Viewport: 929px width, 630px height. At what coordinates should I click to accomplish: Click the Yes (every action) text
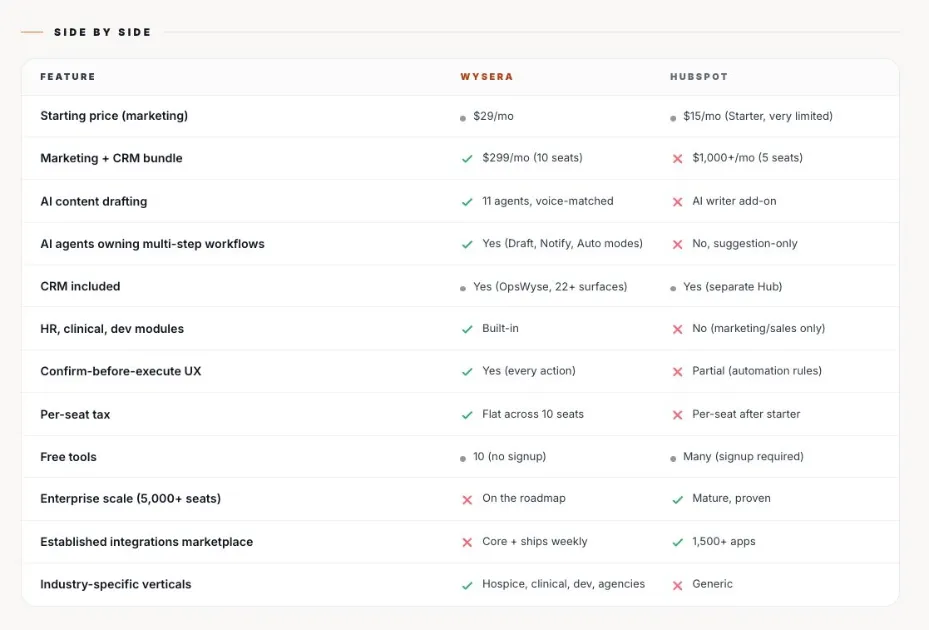point(528,370)
